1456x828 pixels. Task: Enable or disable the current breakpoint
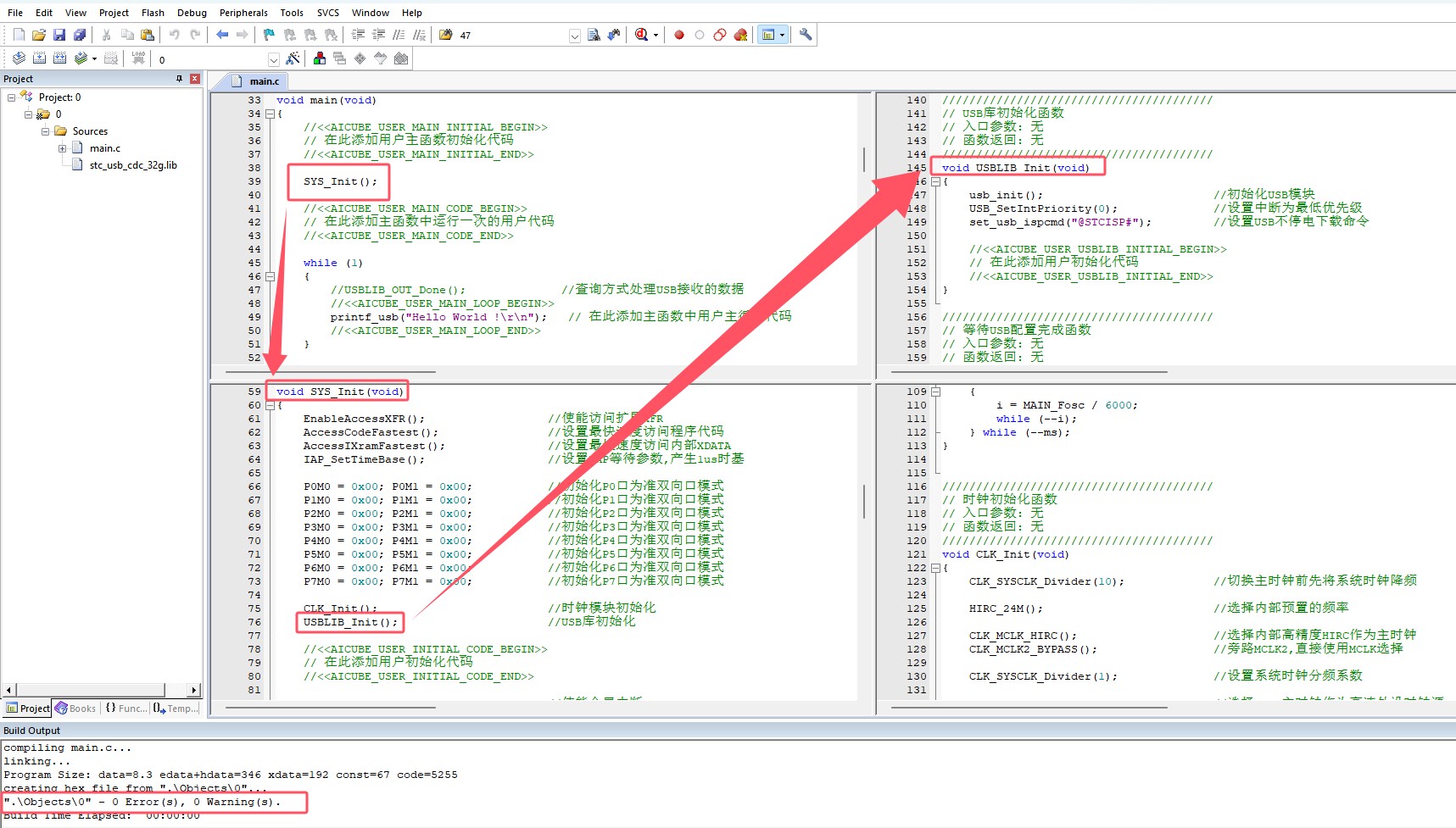click(700, 35)
